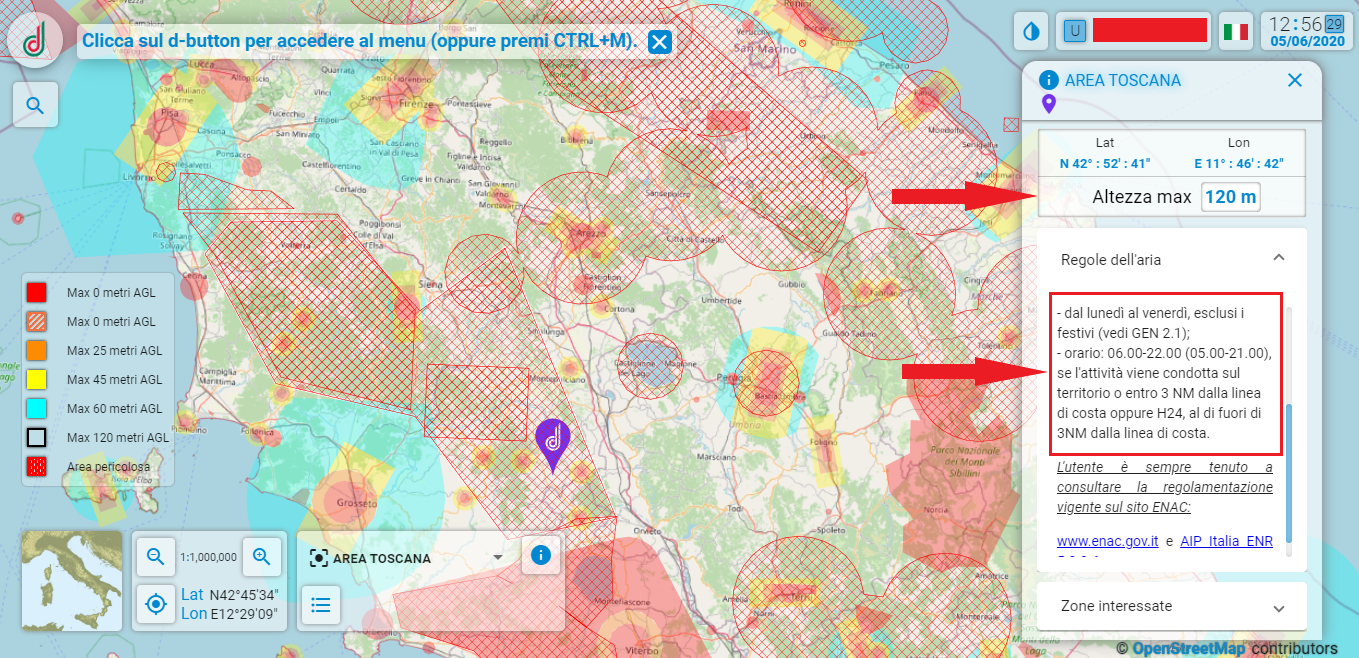Click the purple d-flight pin on map

click(x=553, y=444)
